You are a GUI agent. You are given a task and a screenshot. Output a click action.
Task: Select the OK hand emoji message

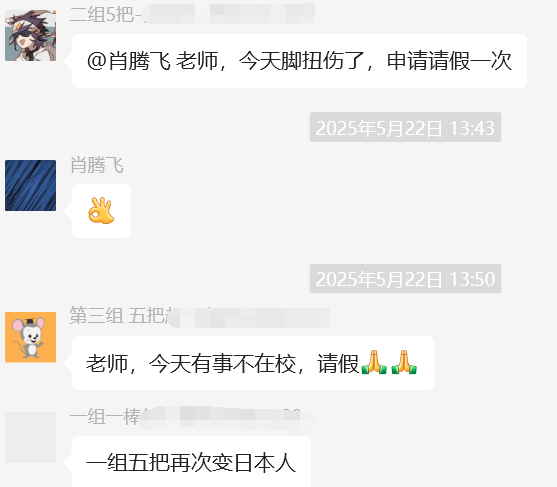coord(101,211)
